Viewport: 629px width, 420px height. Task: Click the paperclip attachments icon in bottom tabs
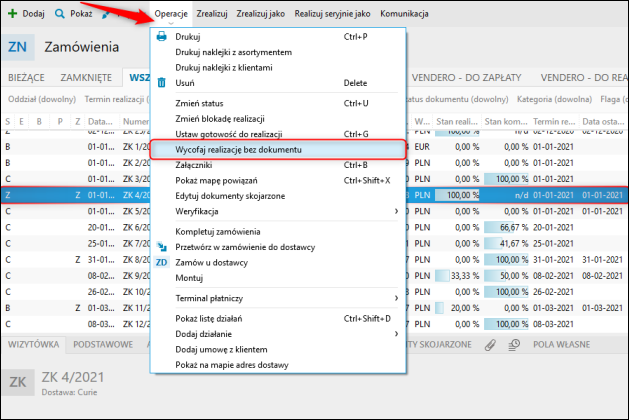click(490, 345)
